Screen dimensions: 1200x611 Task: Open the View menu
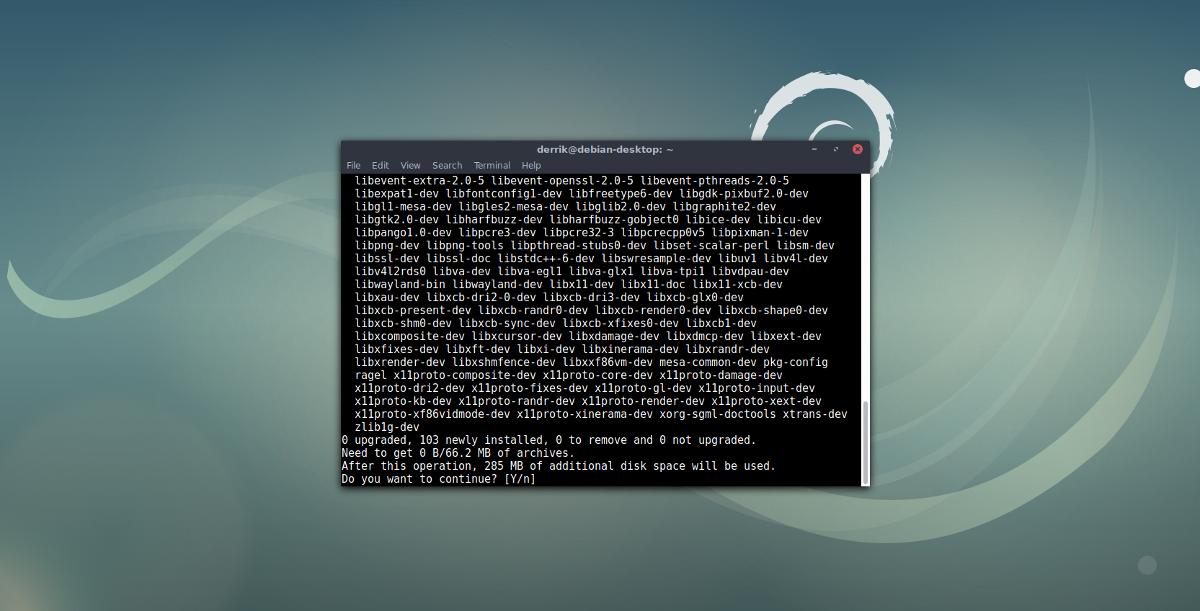411,166
